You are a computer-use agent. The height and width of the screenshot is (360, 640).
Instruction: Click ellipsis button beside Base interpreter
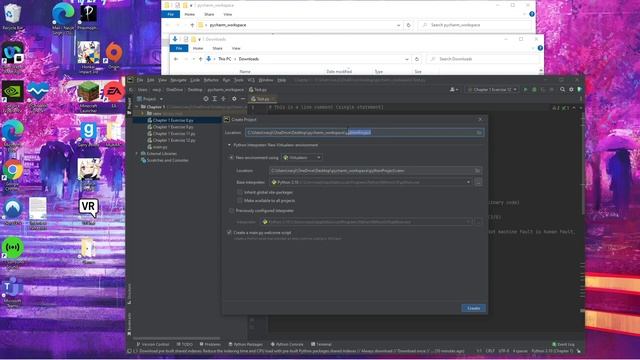478,182
